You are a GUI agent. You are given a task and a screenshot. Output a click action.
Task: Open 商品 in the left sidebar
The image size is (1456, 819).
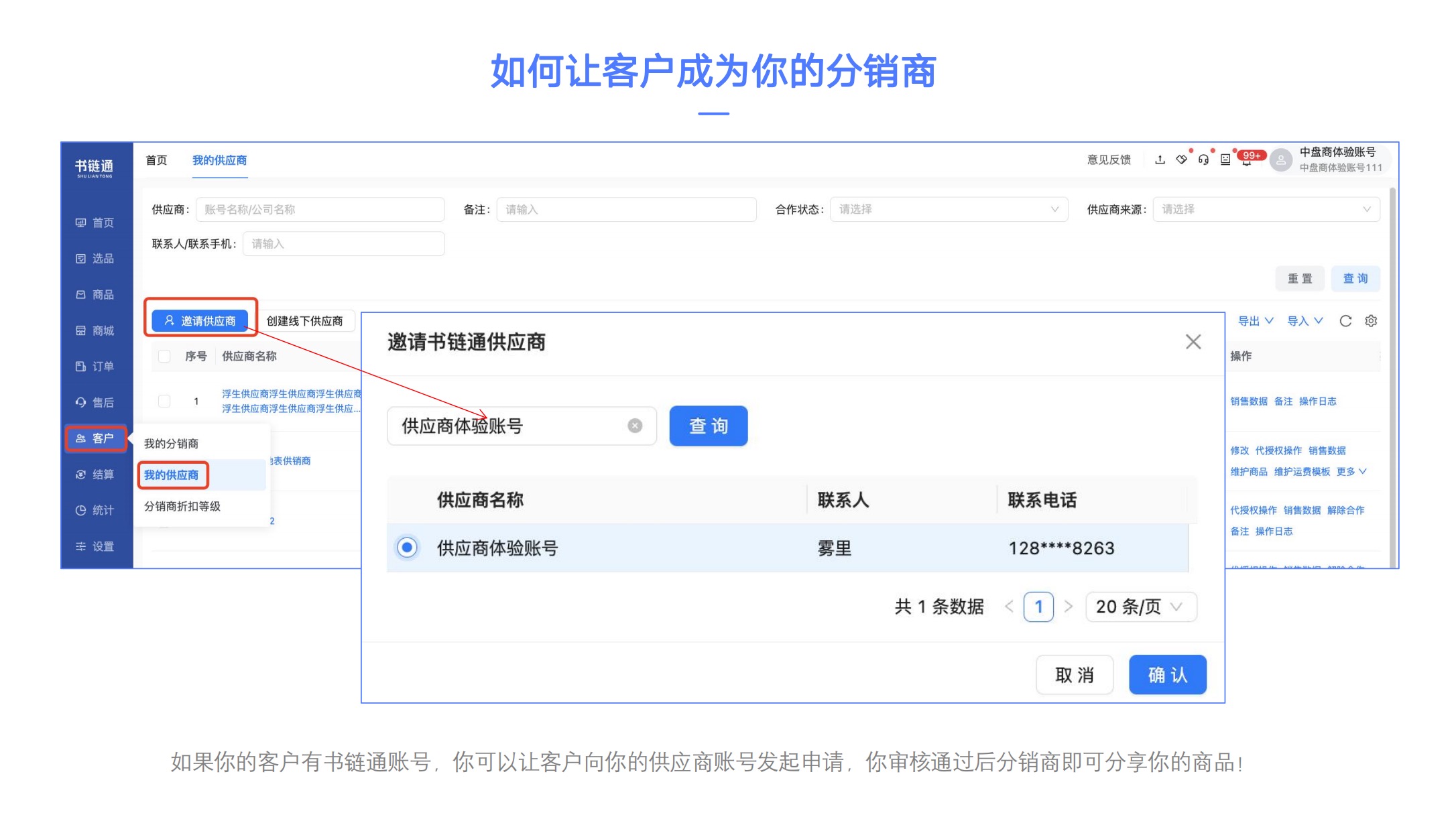tap(95, 295)
